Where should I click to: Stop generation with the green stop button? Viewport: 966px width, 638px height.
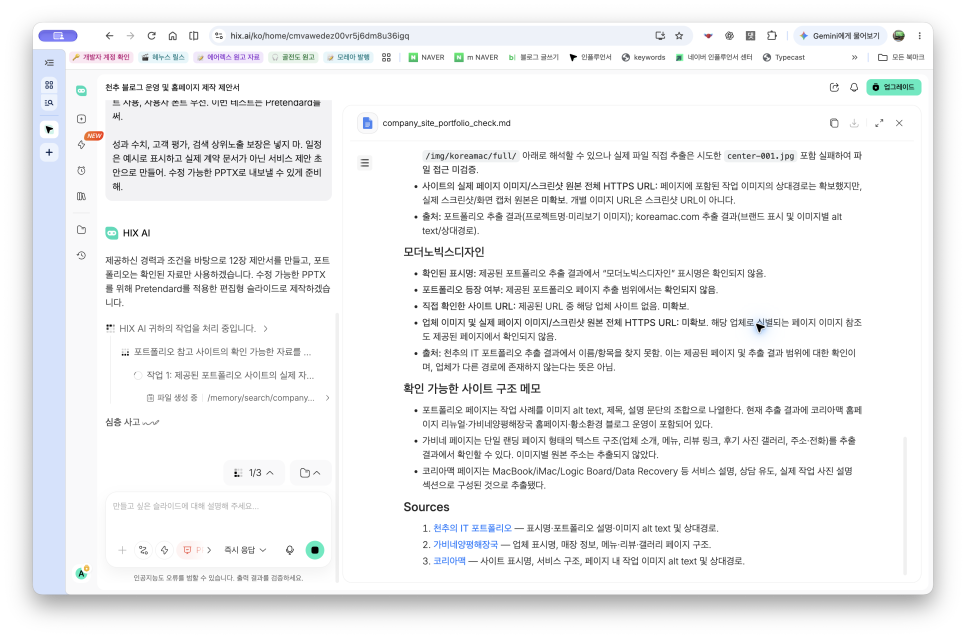pyautogui.click(x=315, y=550)
